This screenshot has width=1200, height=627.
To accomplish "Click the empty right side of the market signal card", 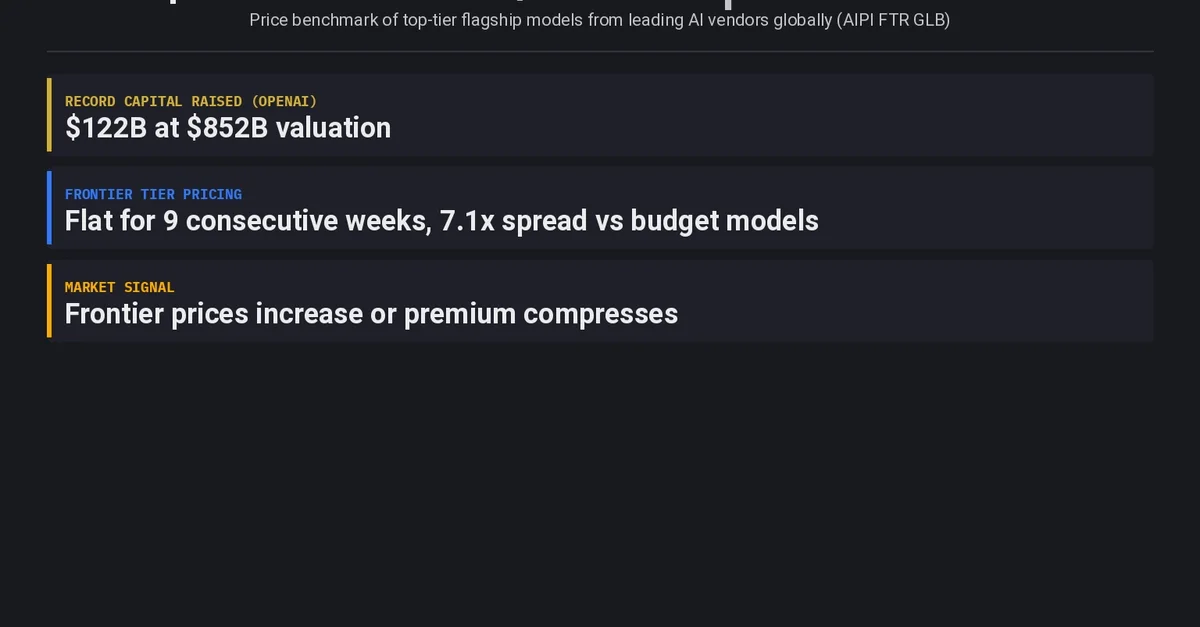I will (x=950, y=301).
